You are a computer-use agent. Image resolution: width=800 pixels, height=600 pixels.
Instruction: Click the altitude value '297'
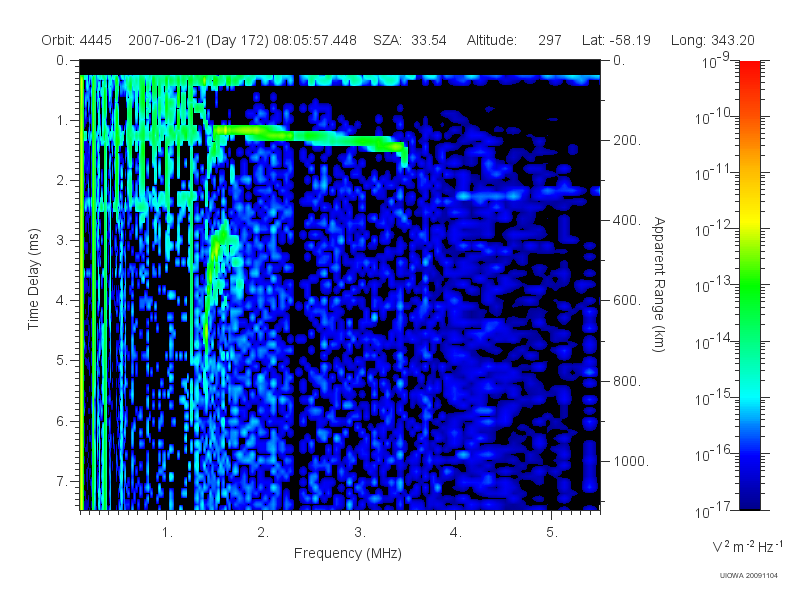point(549,40)
